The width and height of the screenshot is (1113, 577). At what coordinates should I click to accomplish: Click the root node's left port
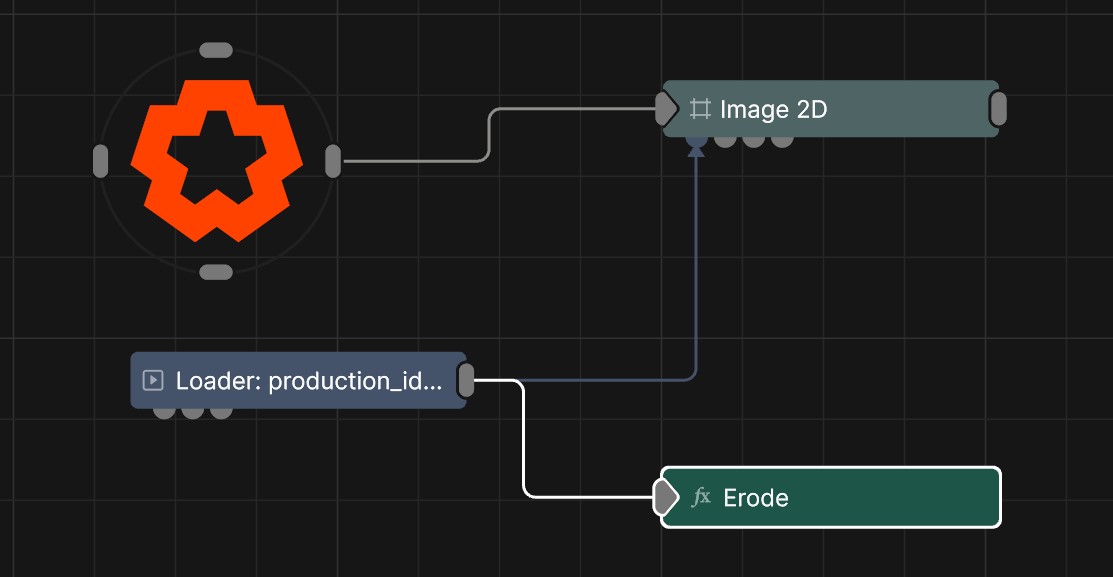click(101, 161)
